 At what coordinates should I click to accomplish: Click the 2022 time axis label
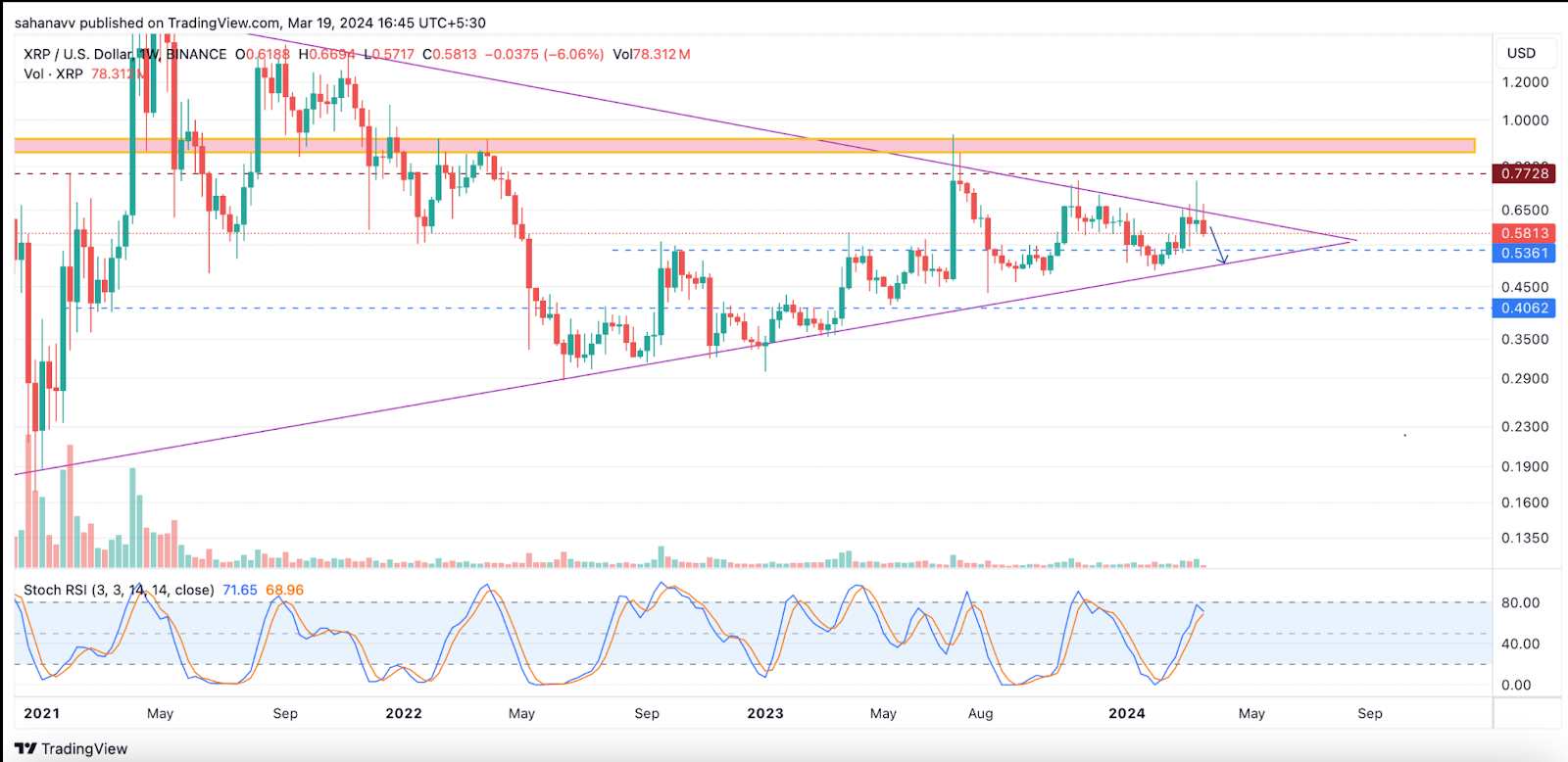[404, 713]
